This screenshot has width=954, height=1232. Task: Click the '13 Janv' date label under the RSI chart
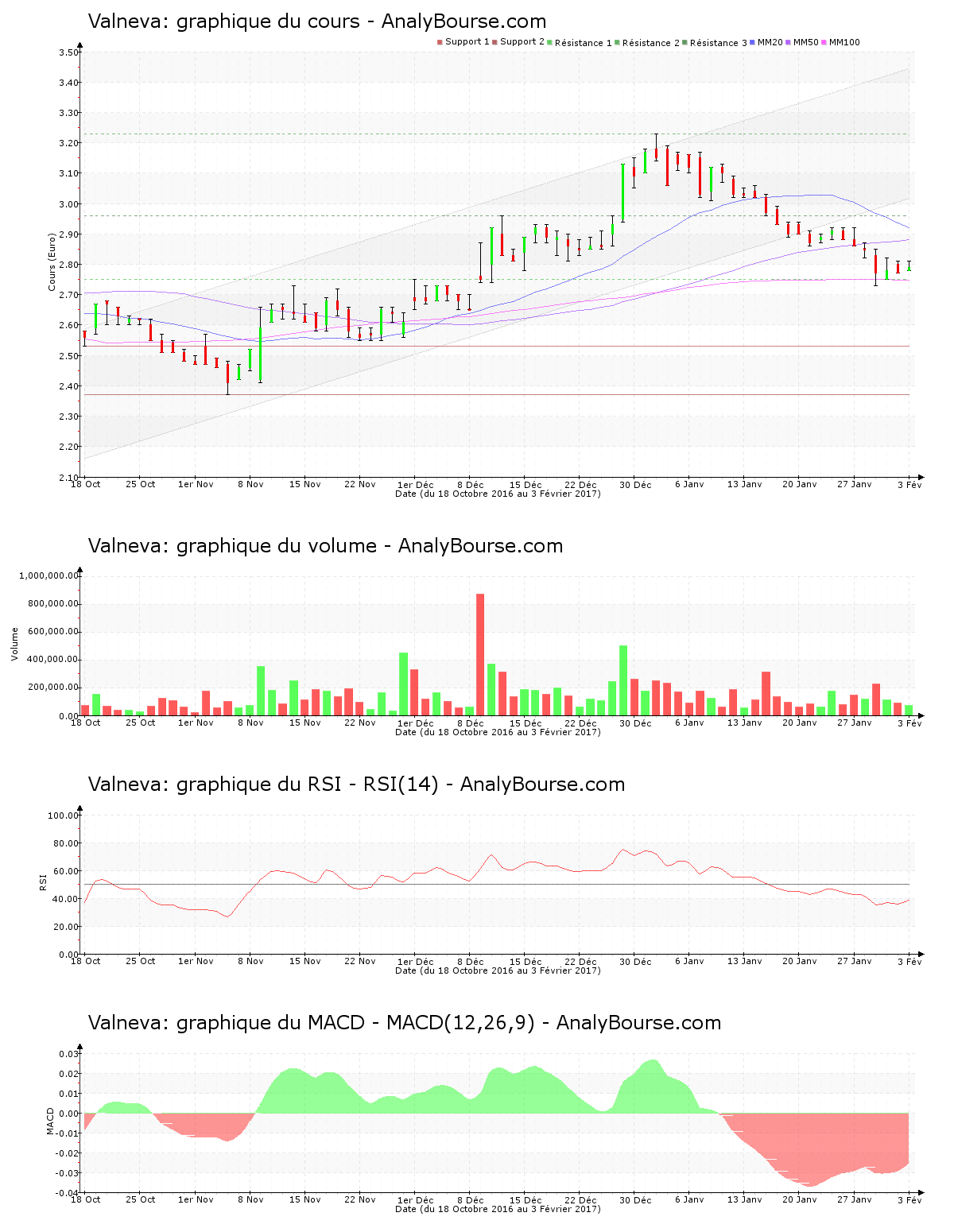click(745, 961)
